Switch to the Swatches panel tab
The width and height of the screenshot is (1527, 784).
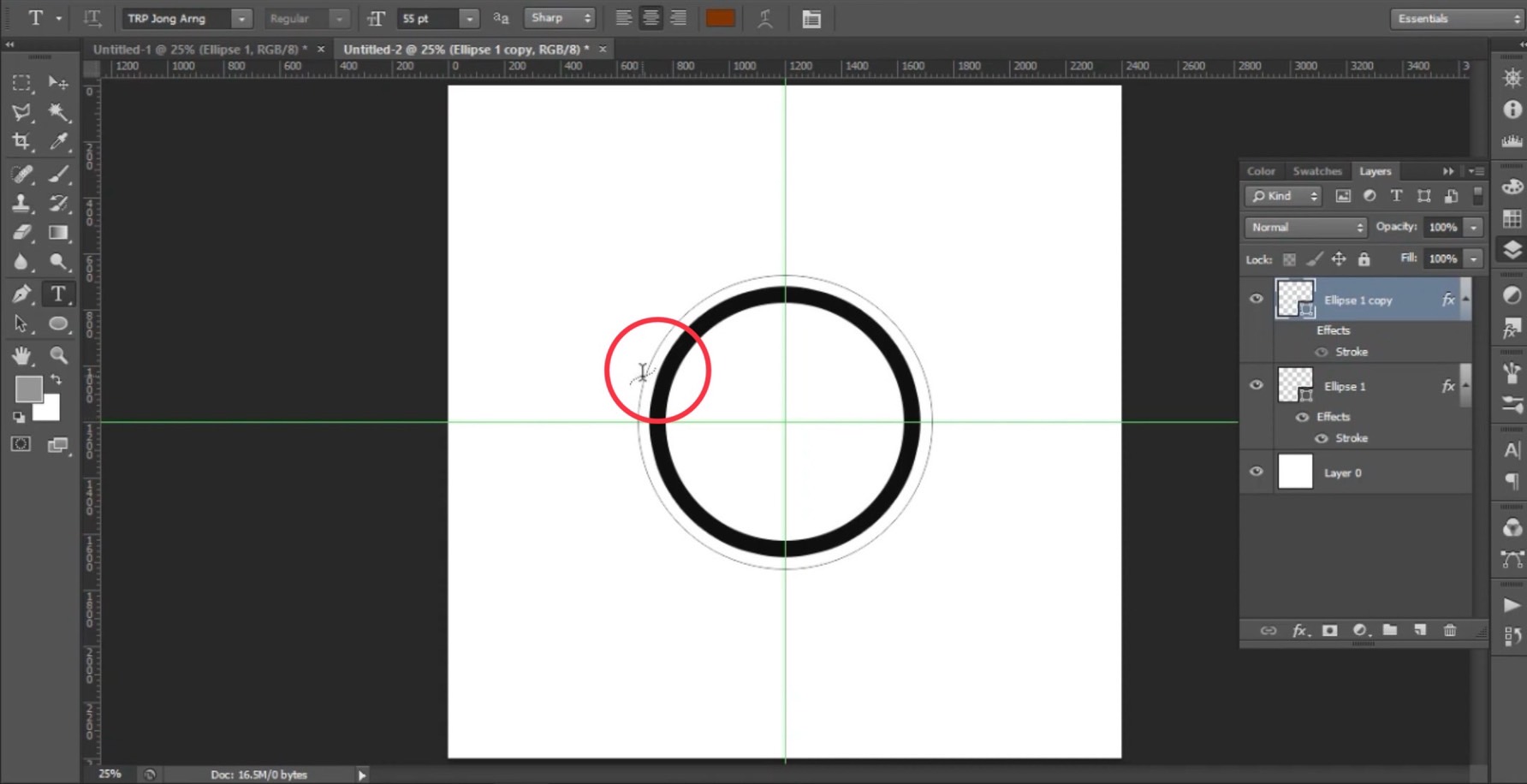(1316, 171)
